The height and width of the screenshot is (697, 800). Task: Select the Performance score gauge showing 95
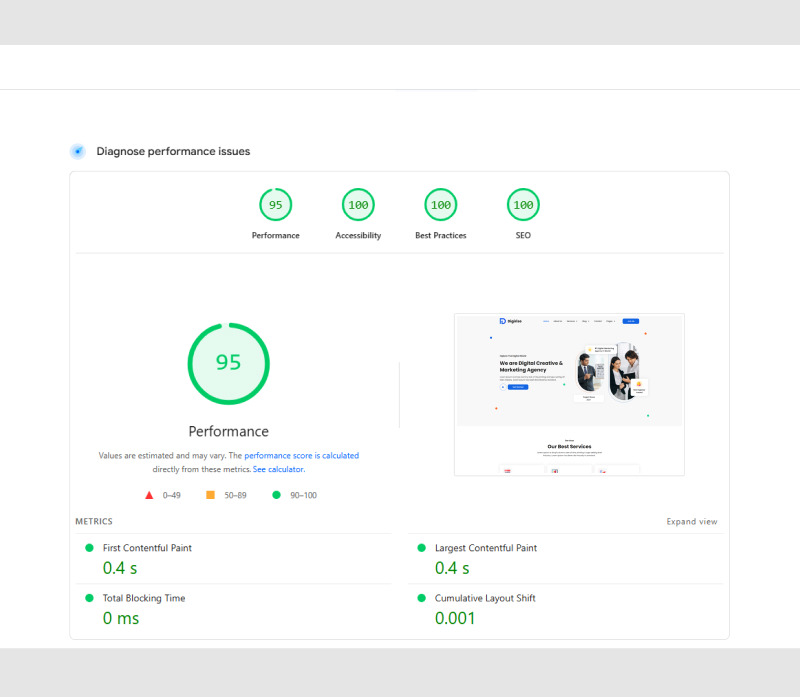point(276,205)
